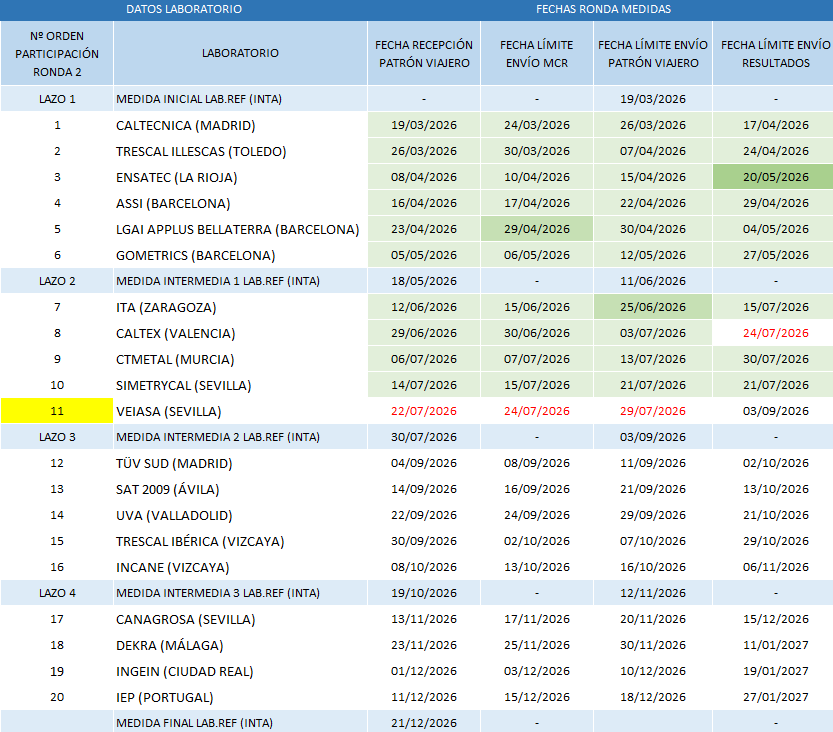The height and width of the screenshot is (732, 833).
Task: Select MEDIDA INTERMEDIA 1 LAB.REF (INTA) cell
Action: (x=240, y=281)
